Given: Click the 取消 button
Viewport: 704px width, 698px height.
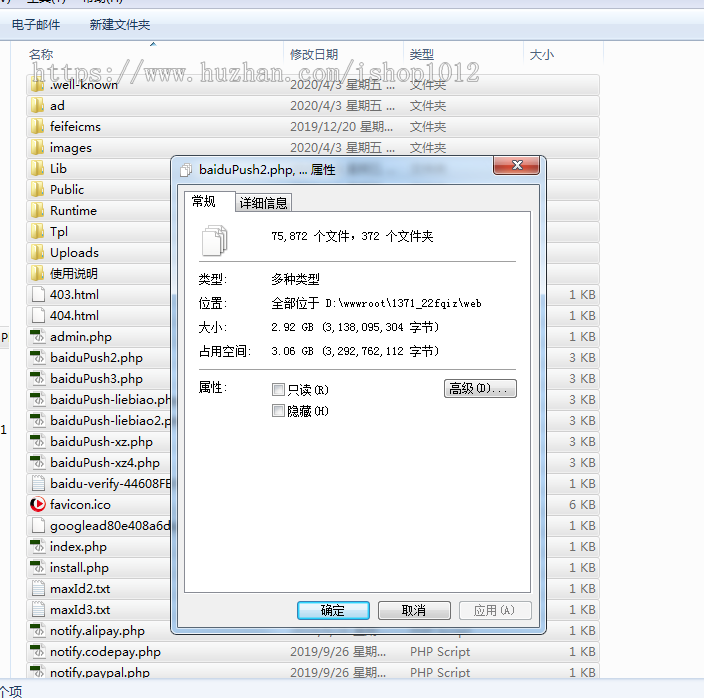Looking at the screenshot, I should pos(414,610).
